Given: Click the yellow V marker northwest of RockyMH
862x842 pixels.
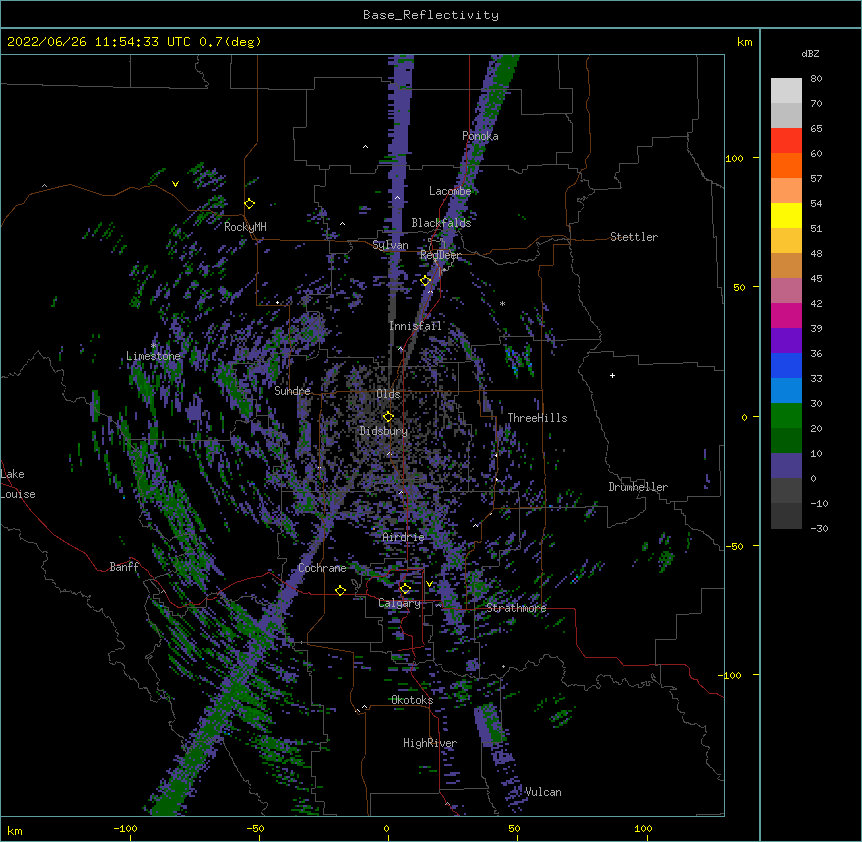Looking at the screenshot, I should pos(175,184).
